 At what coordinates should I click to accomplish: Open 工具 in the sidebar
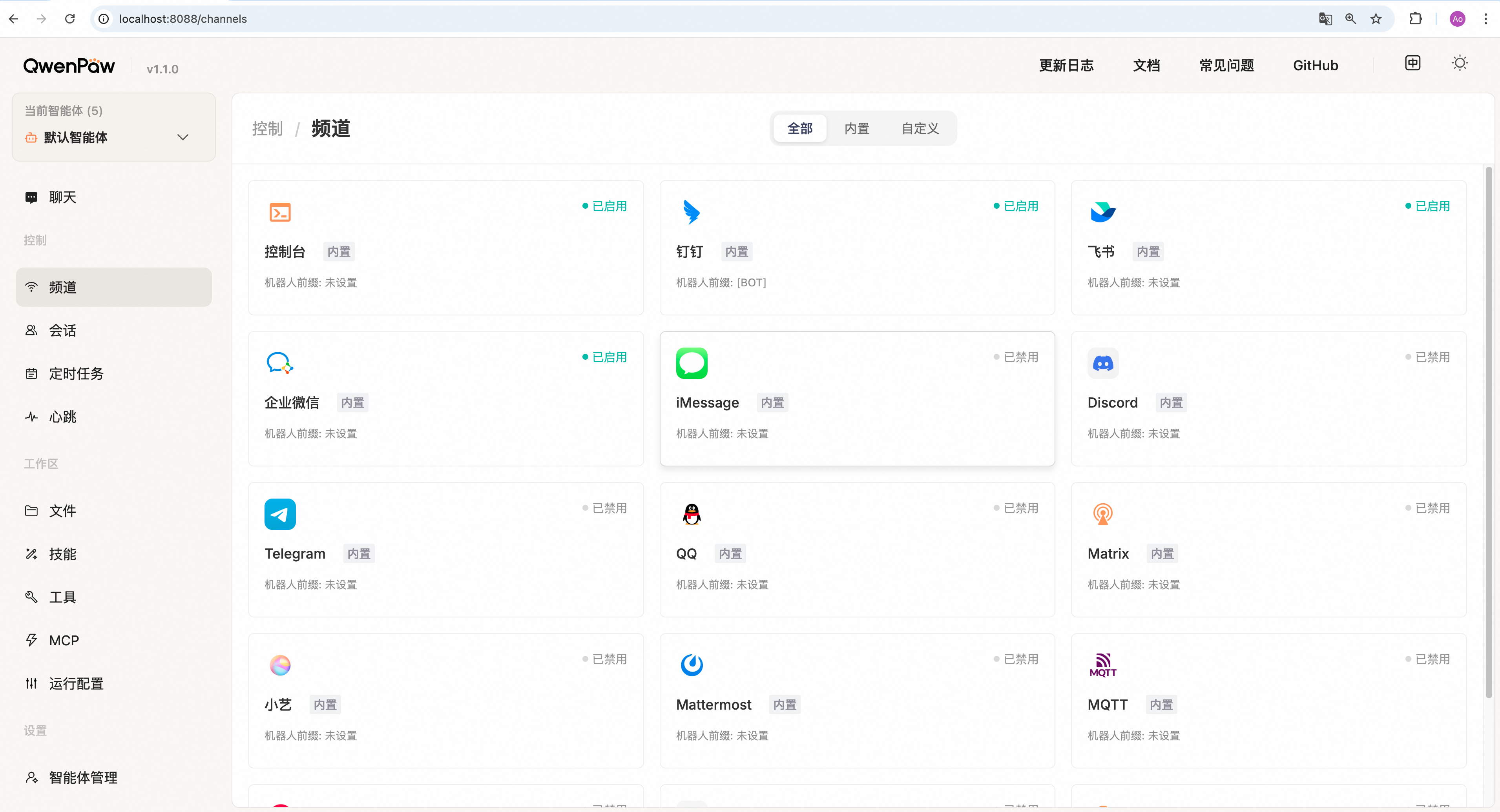[113, 597]
